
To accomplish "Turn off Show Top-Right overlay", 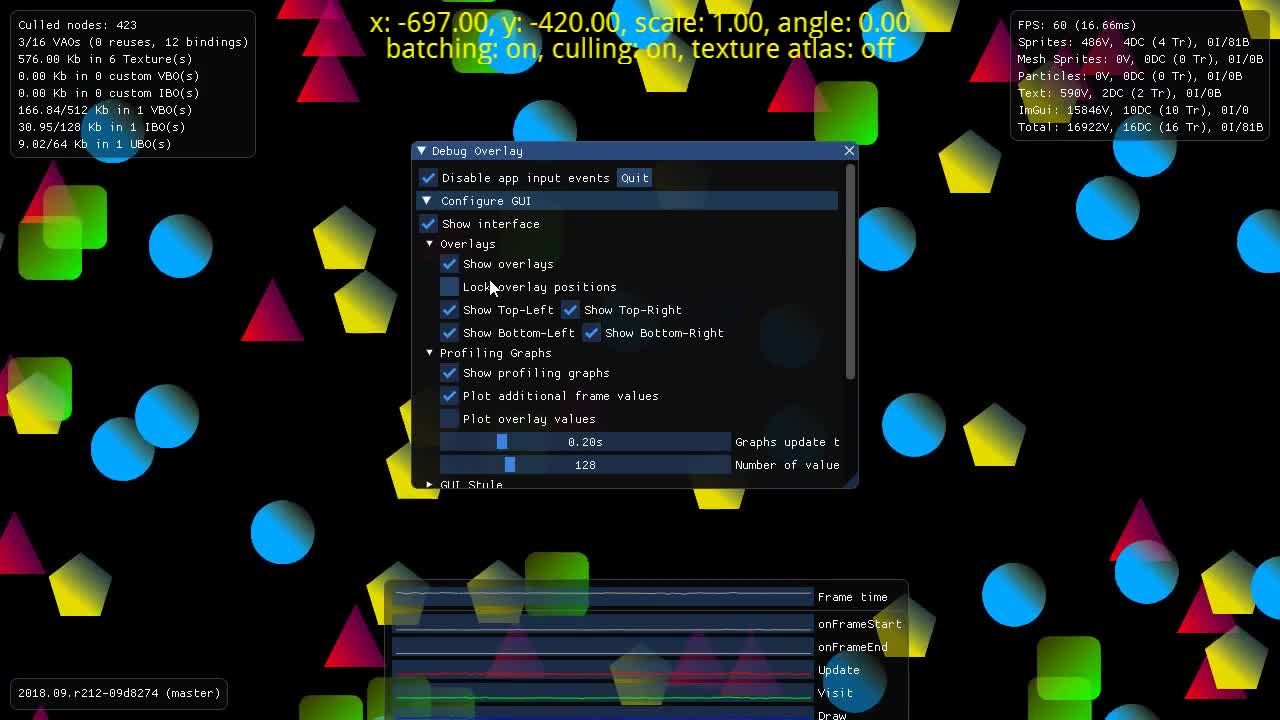I will tap(570, 310).
